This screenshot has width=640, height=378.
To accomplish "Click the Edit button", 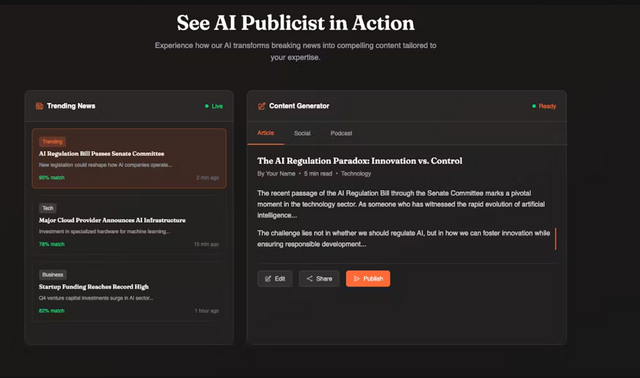I will (275, 278).
